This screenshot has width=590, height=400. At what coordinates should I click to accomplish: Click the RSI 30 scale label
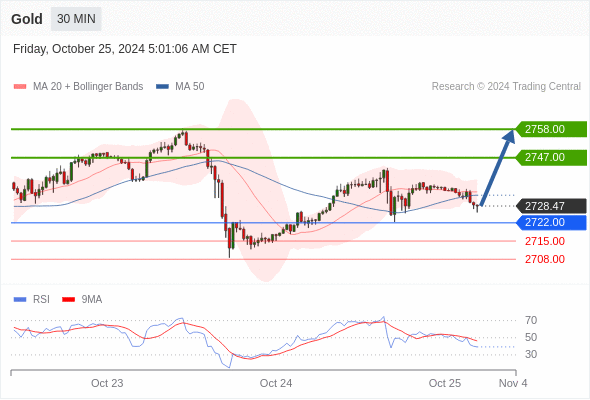531,354
